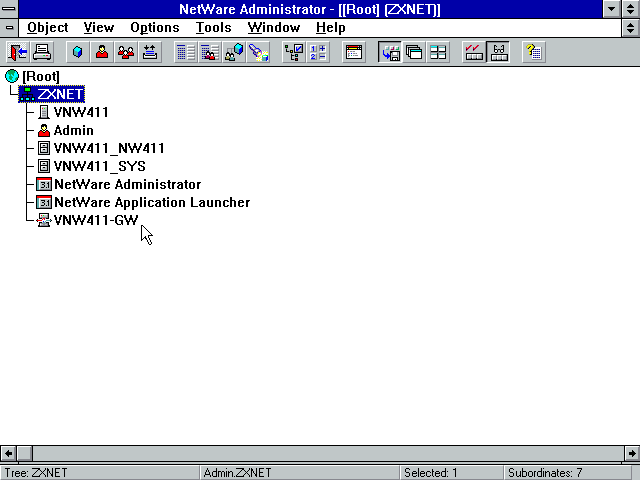Click the horizontal scrollbar thumb

click(24, 453)
